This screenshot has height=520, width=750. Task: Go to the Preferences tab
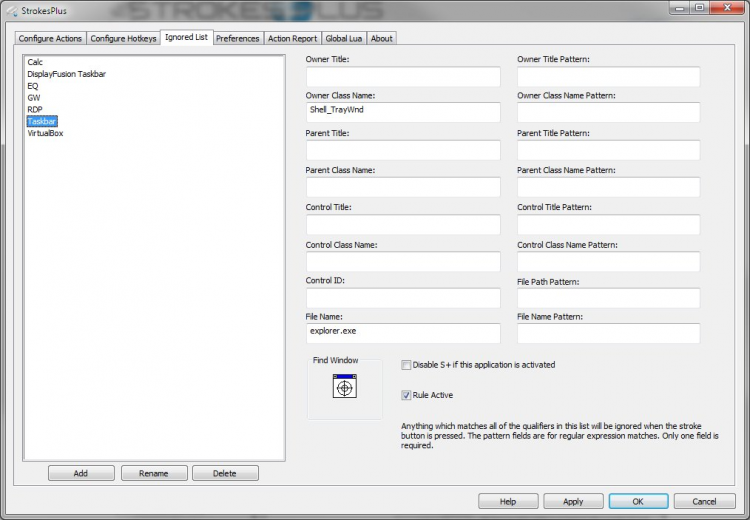[237, 38]
